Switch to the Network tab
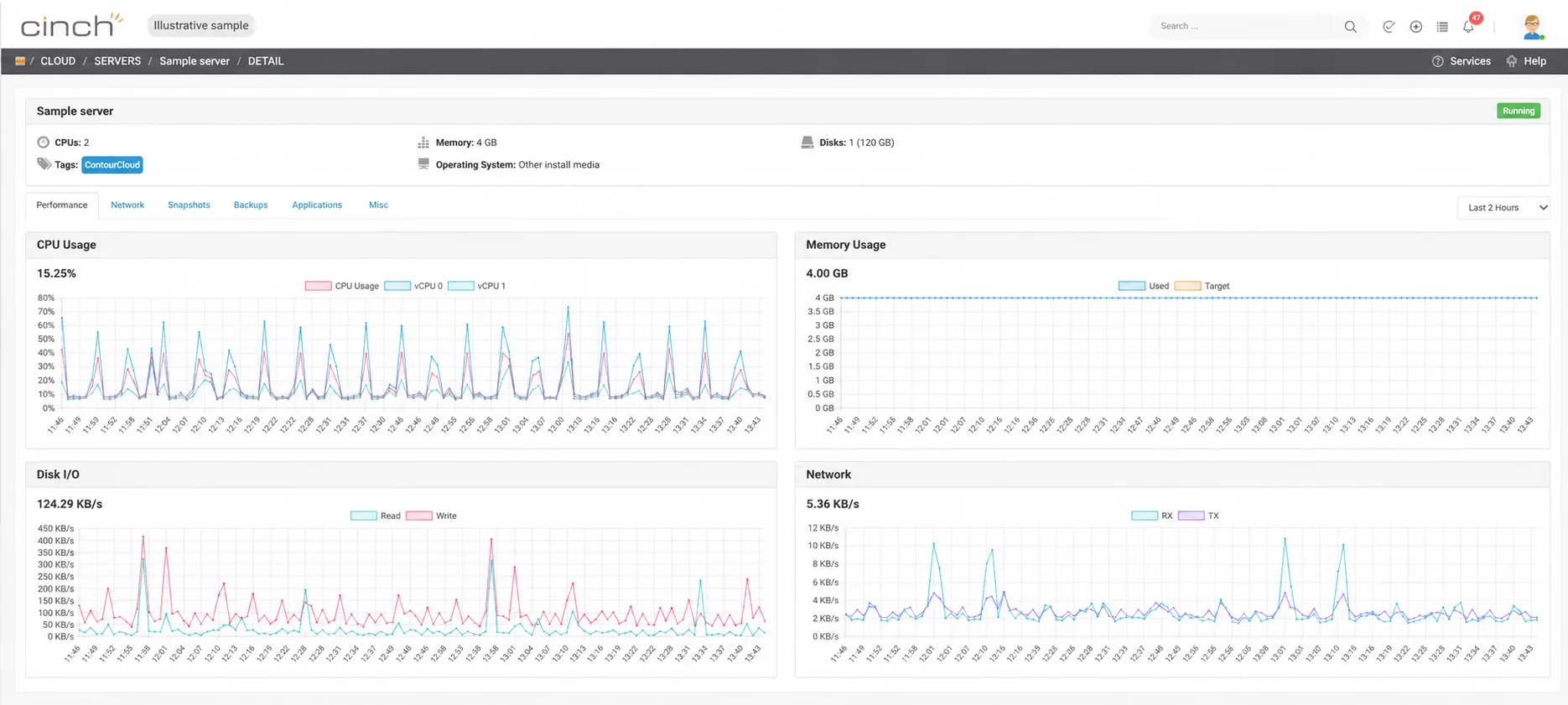1568x705 pixels. click(127, 205)
